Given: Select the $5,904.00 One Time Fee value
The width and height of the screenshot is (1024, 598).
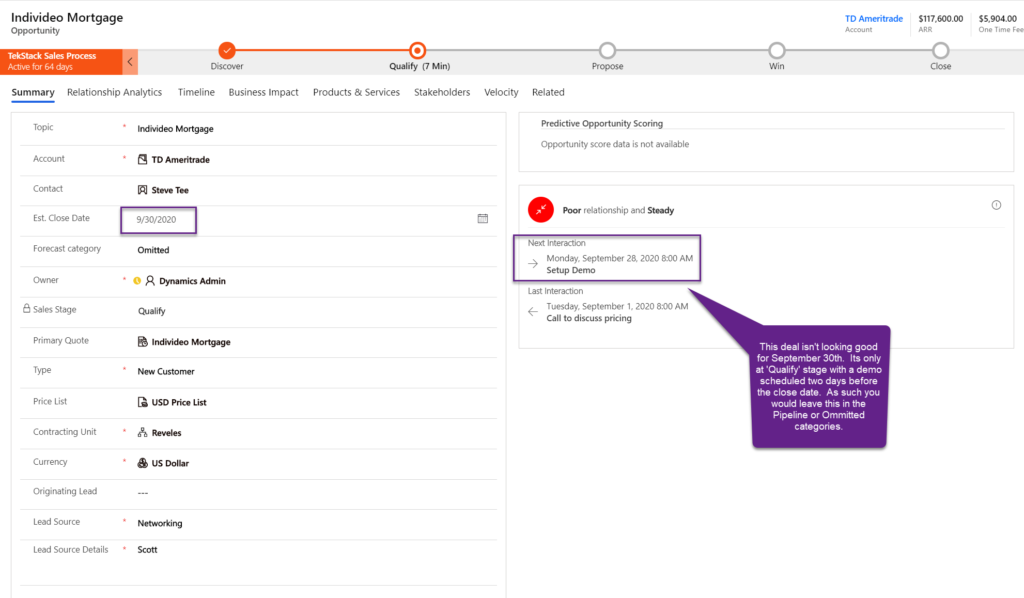Looking at the screenshot, I should 997,18.
